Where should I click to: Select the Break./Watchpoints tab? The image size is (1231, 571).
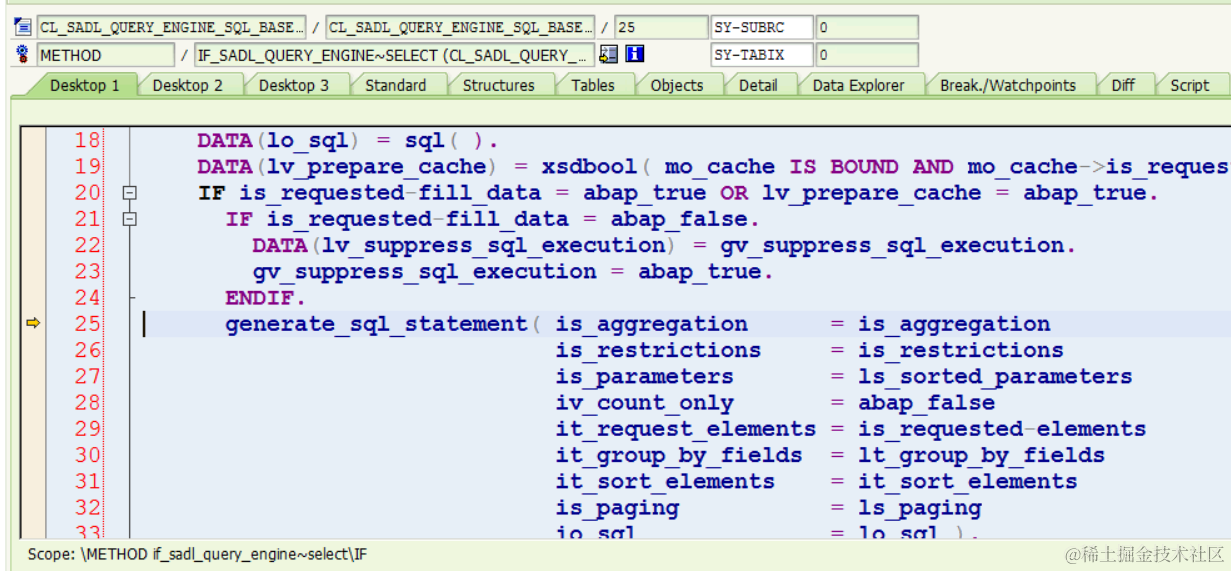coord(1008,85)
